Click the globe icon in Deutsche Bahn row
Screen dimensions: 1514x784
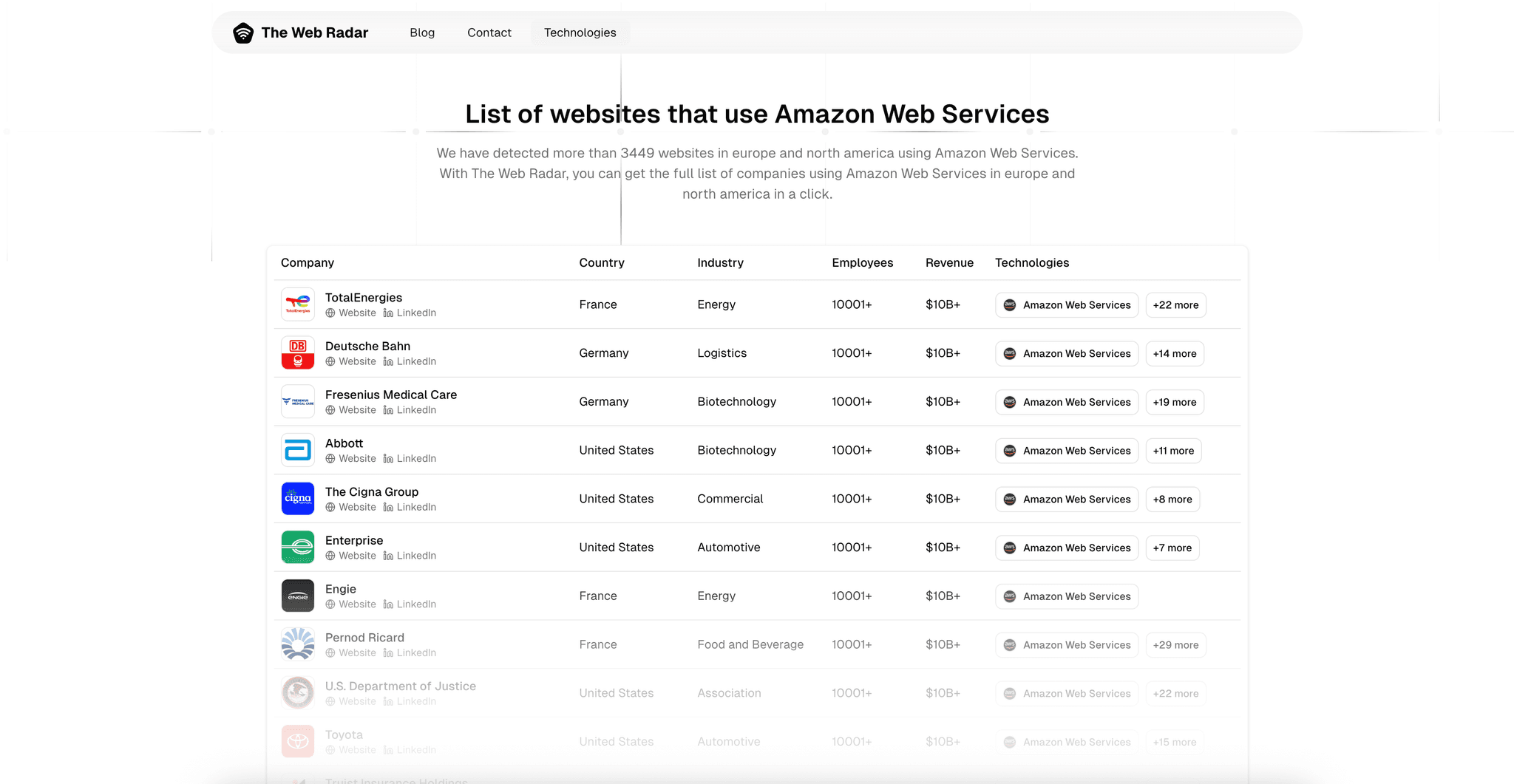[x=330, y=362]
